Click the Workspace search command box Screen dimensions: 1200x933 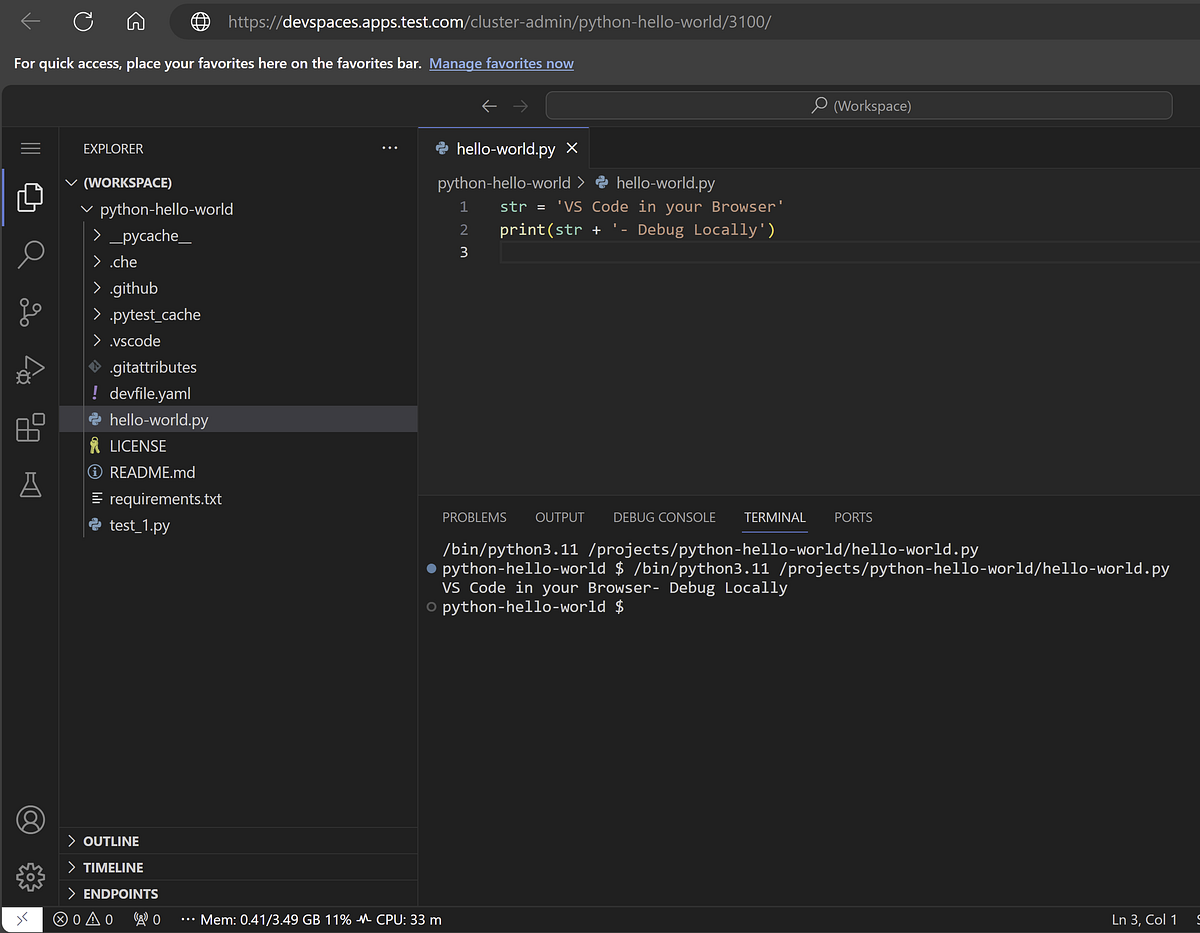[859, 105]
